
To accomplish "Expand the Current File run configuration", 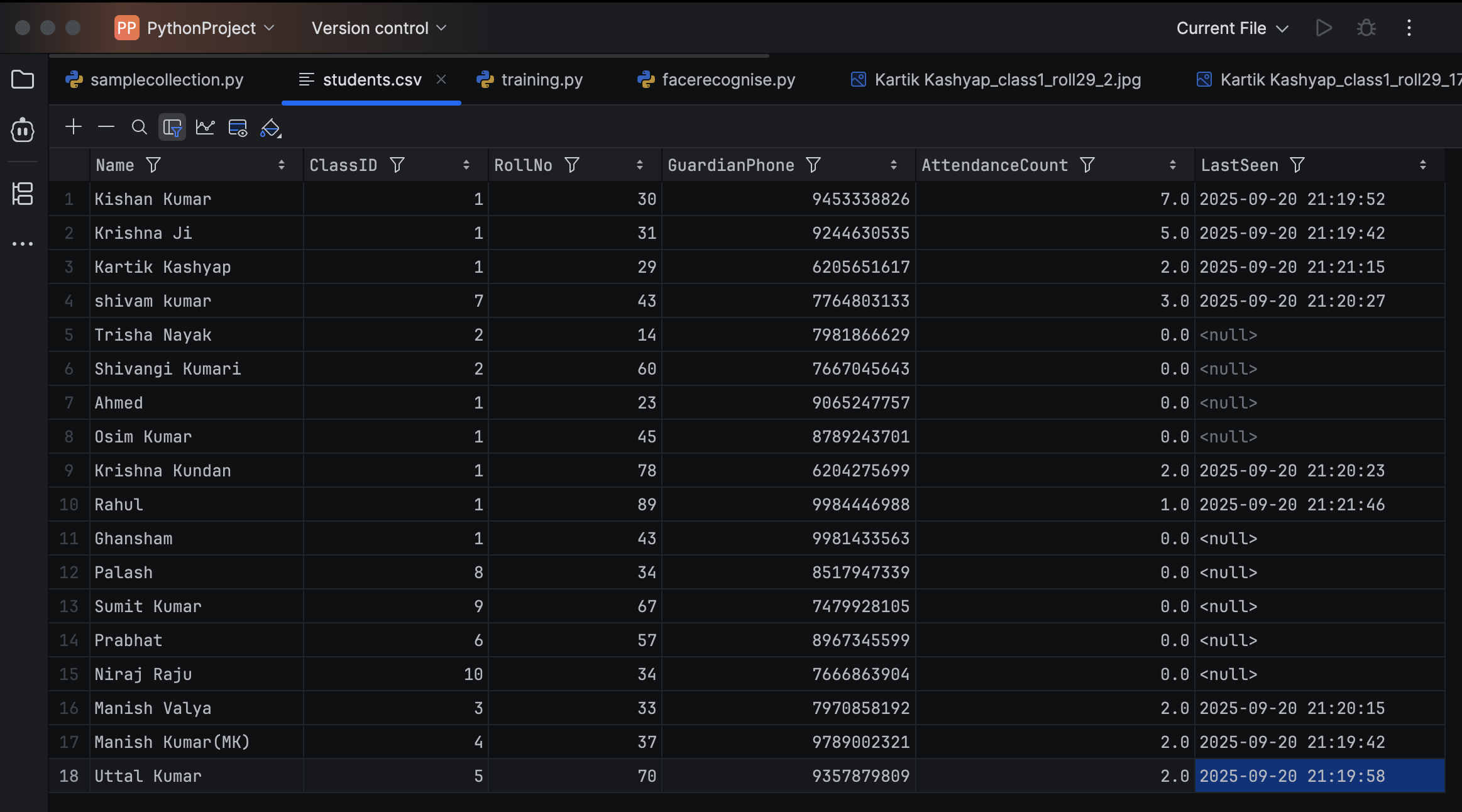I will (x=1232, y=28).
